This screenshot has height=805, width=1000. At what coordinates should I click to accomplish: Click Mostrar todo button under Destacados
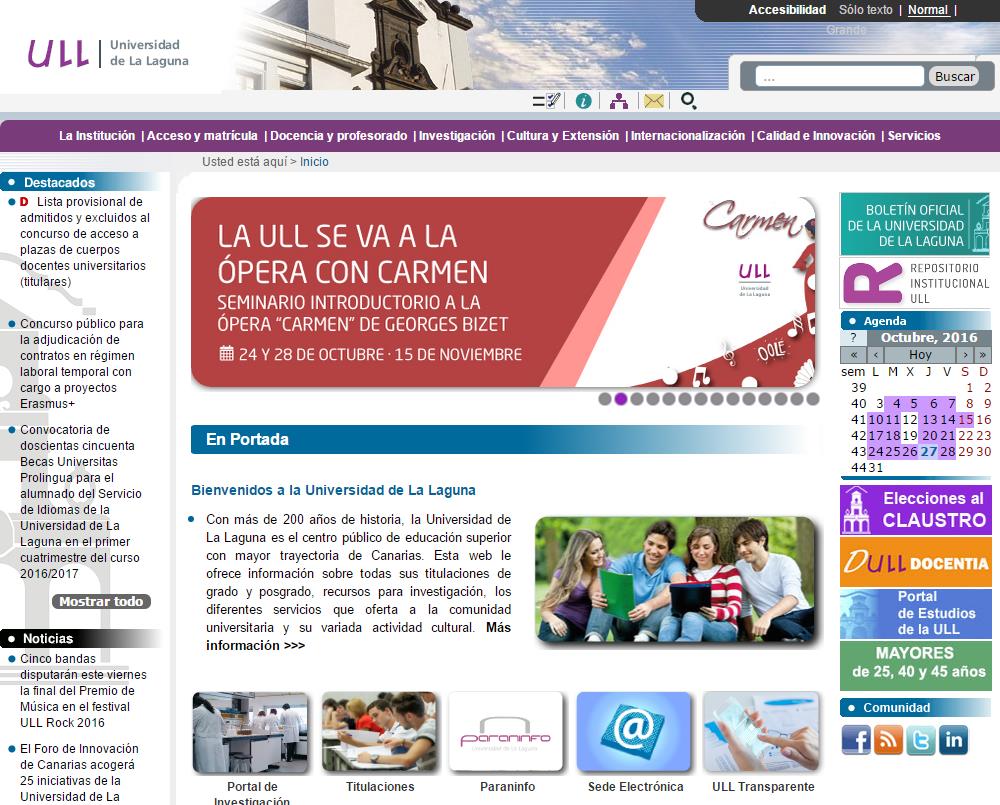101,602
